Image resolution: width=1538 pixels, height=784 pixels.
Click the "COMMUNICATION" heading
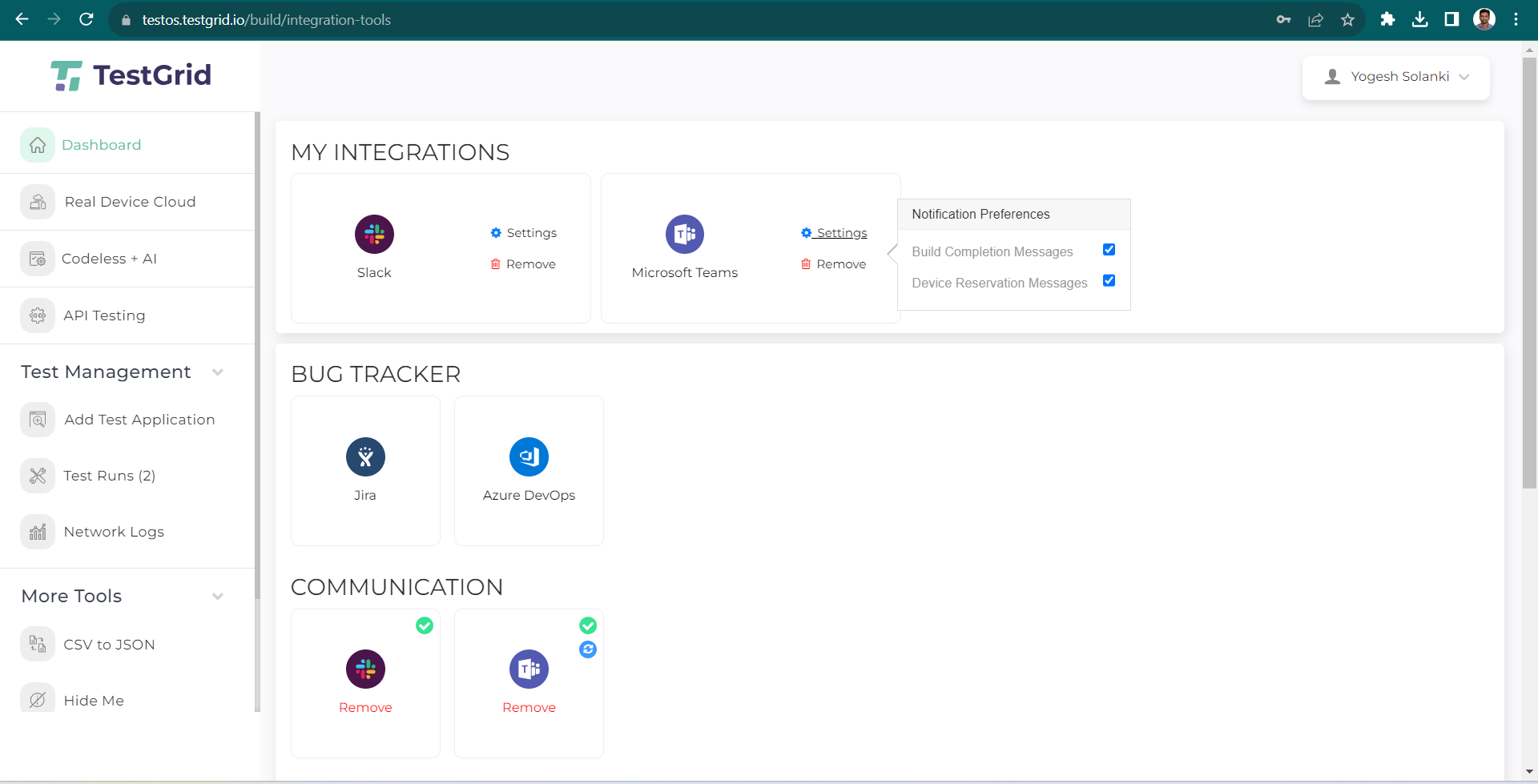point(397,587)
